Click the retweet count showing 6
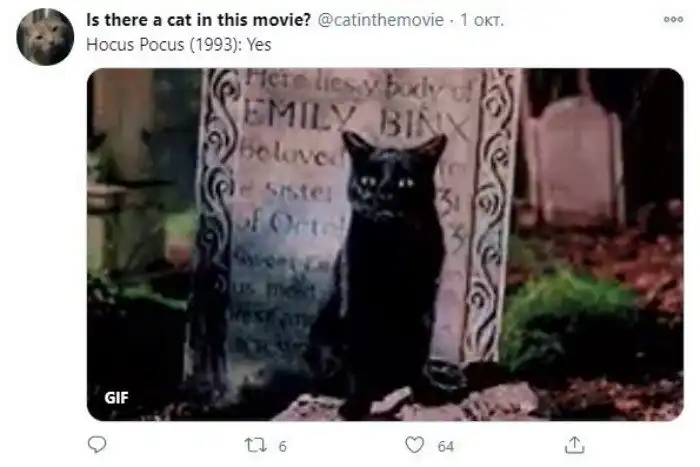The image size is (700, 467). point(283,446)
